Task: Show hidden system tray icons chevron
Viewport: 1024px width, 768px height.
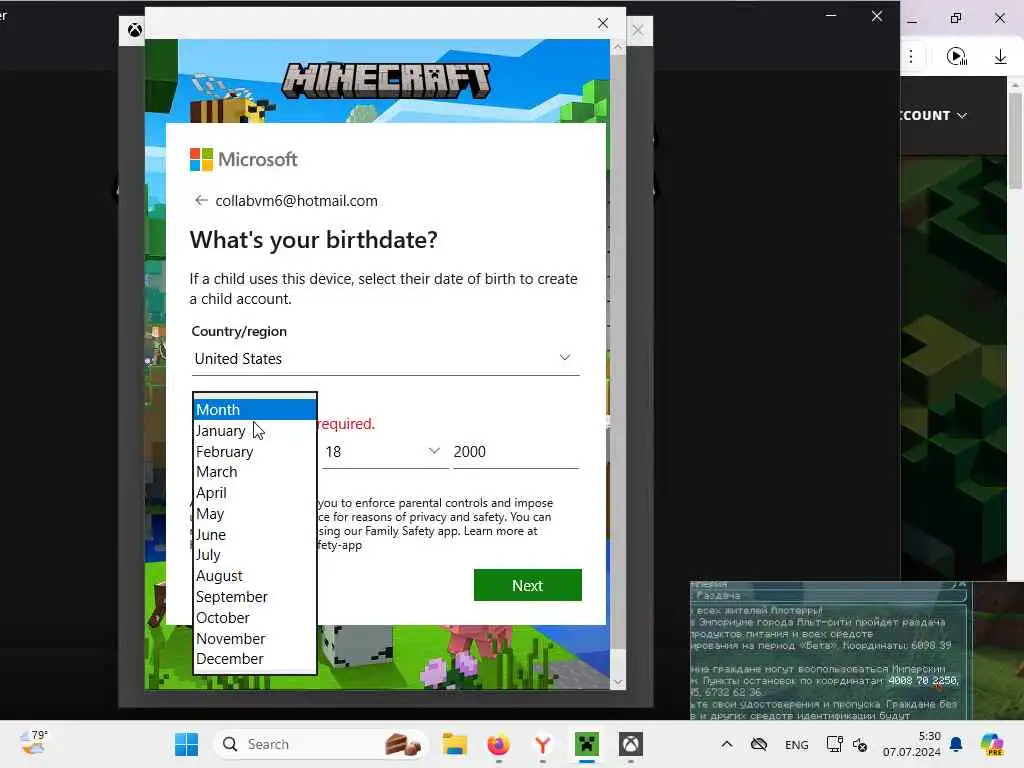Action: coord(727,744)
